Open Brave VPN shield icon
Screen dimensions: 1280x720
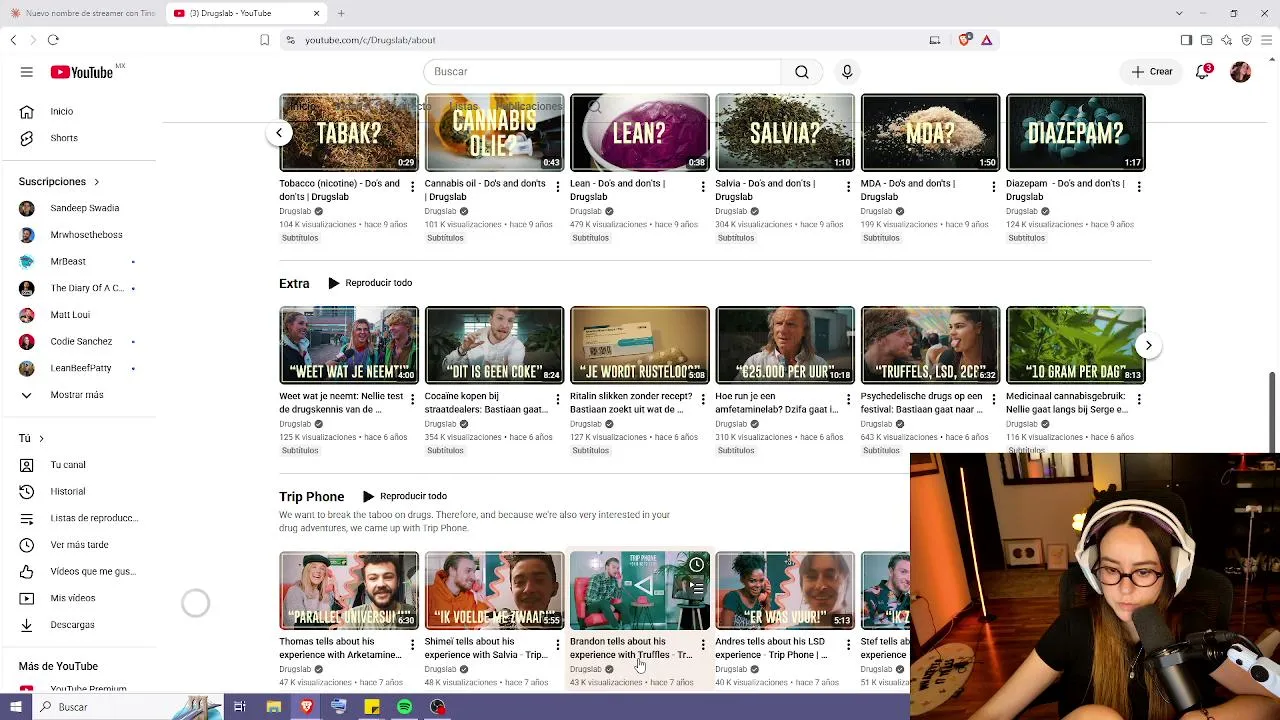click(x=1246, y=40)
